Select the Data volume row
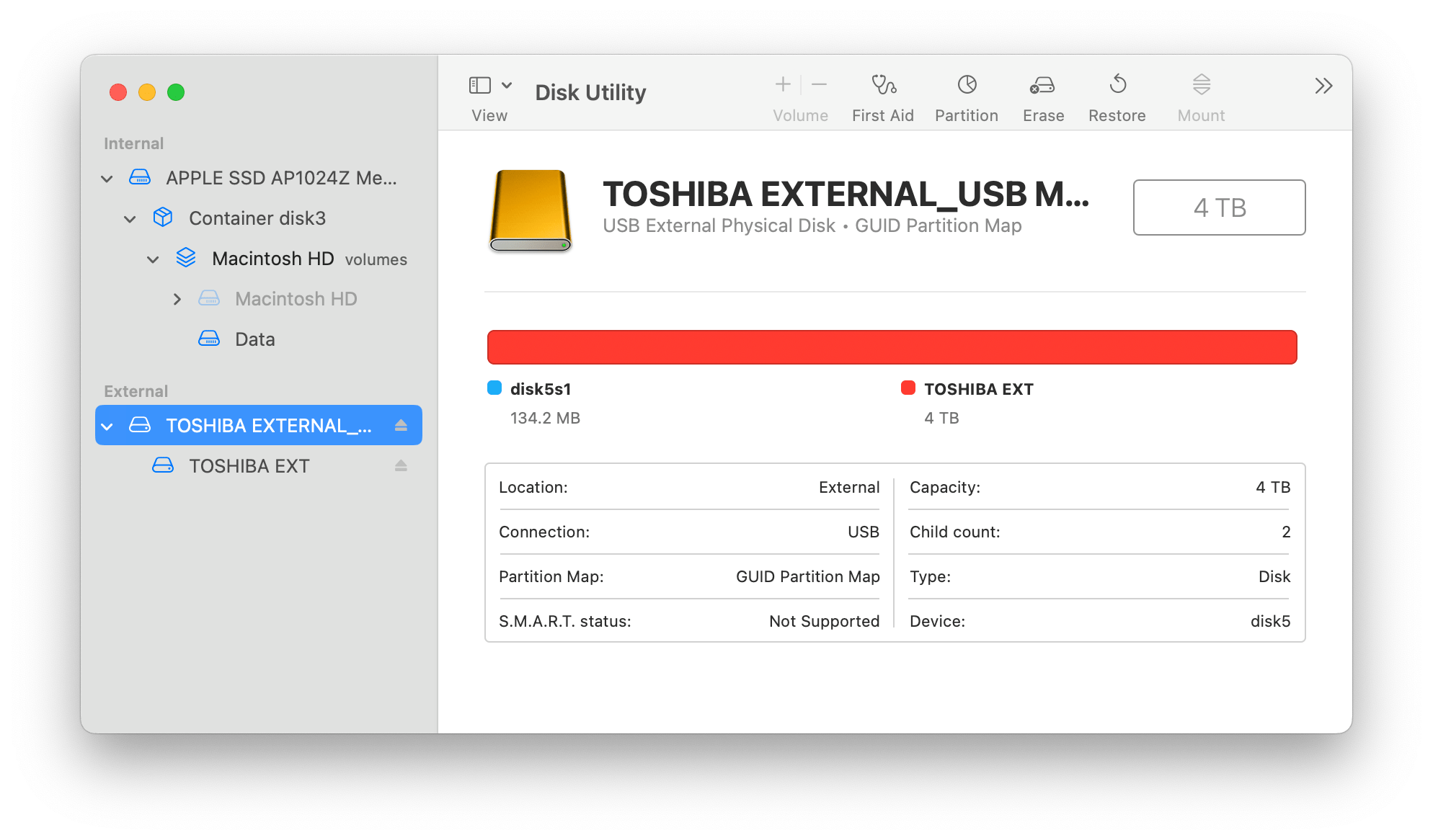Screen dimensions: 1433x840 (258, 339)
